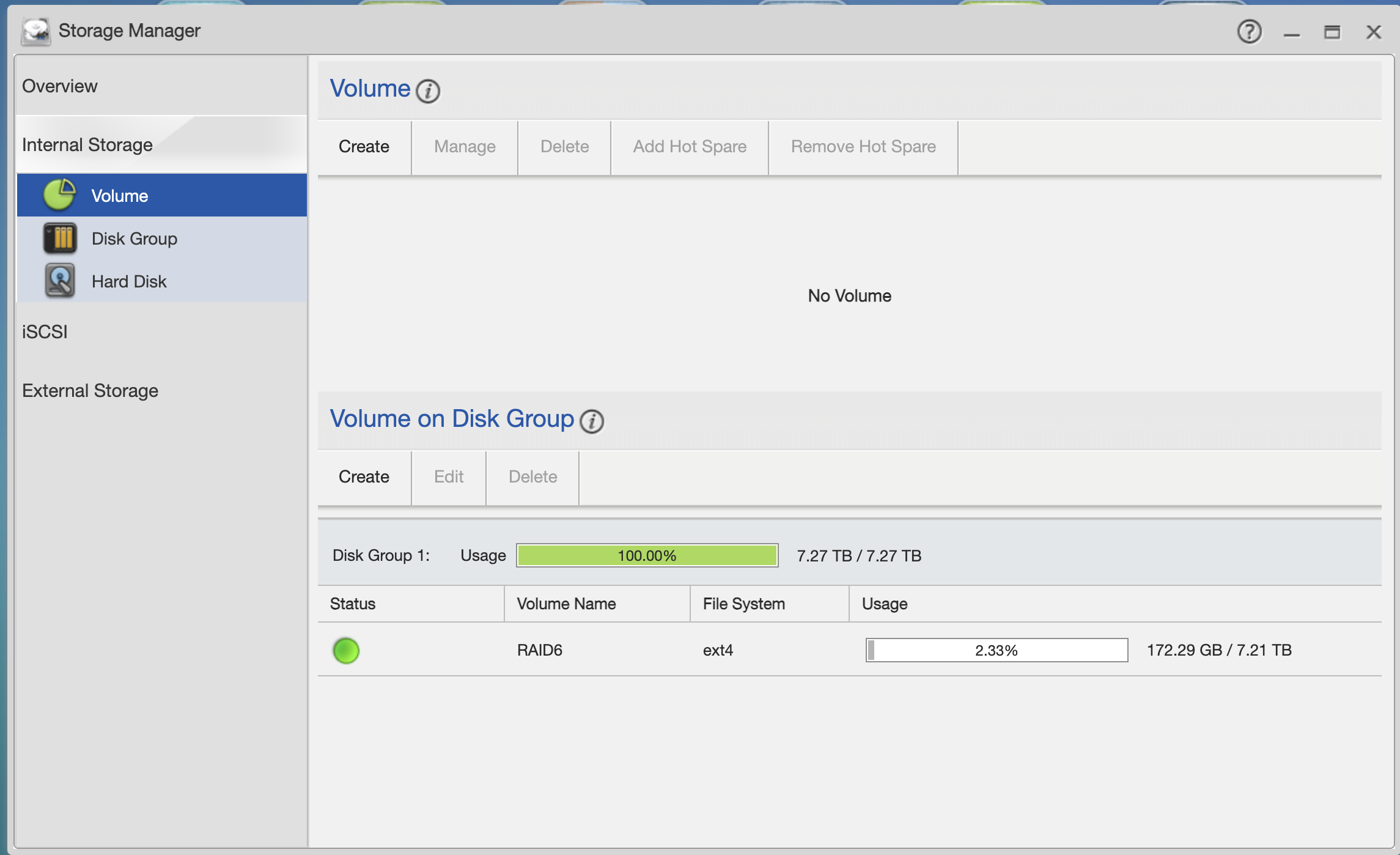
Task: Click info icon next to Volume heading
Action: tap(428, 91)
